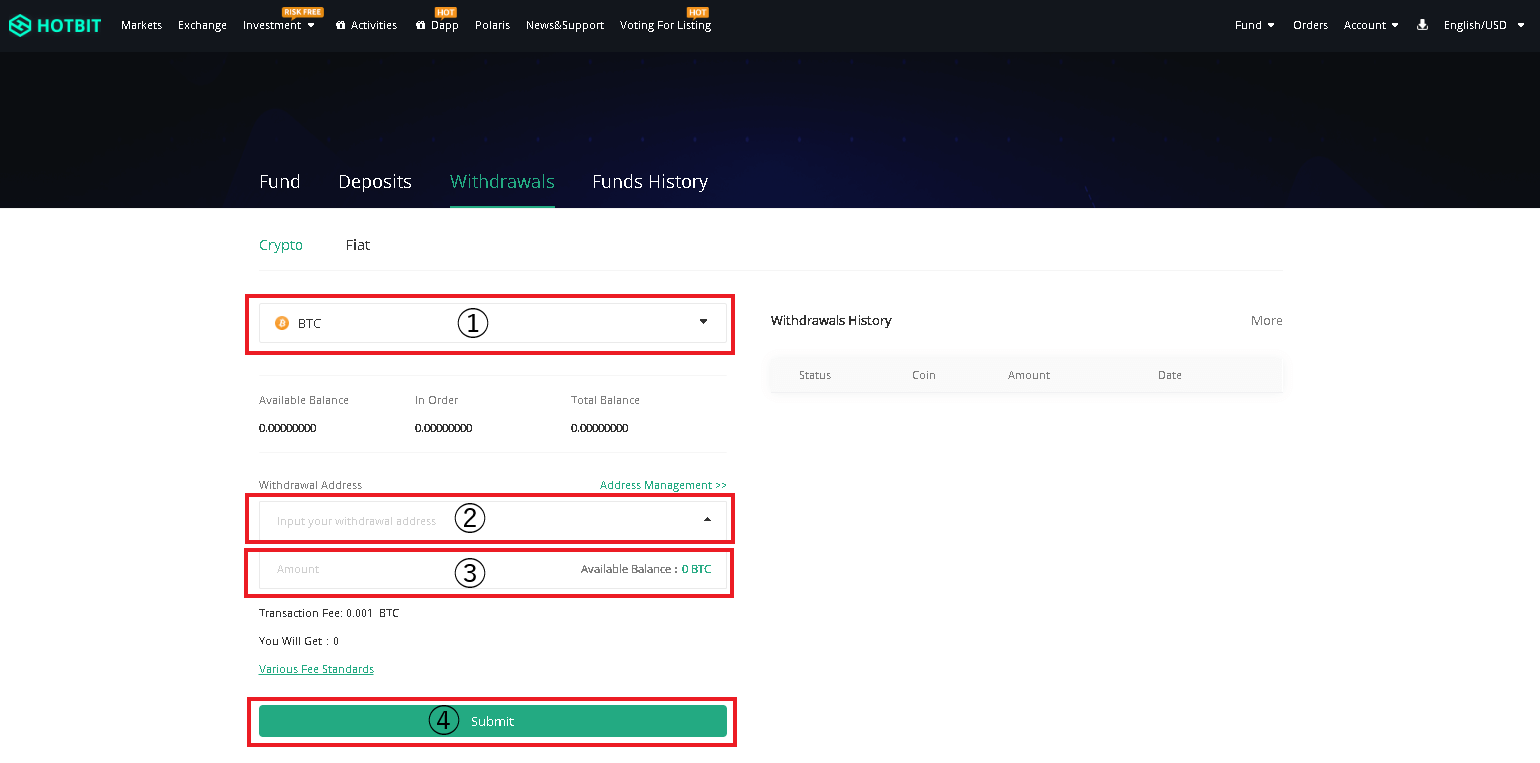Open News&Support in navigation
The width and height of the screenshot is (1540, 763).
[565, 25]
